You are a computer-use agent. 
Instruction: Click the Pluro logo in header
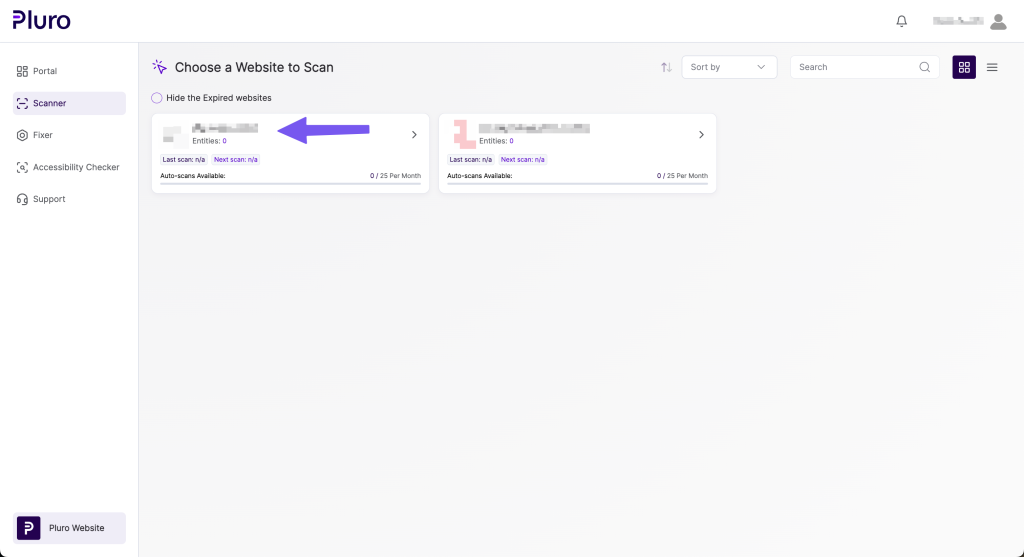click(41, 20)
